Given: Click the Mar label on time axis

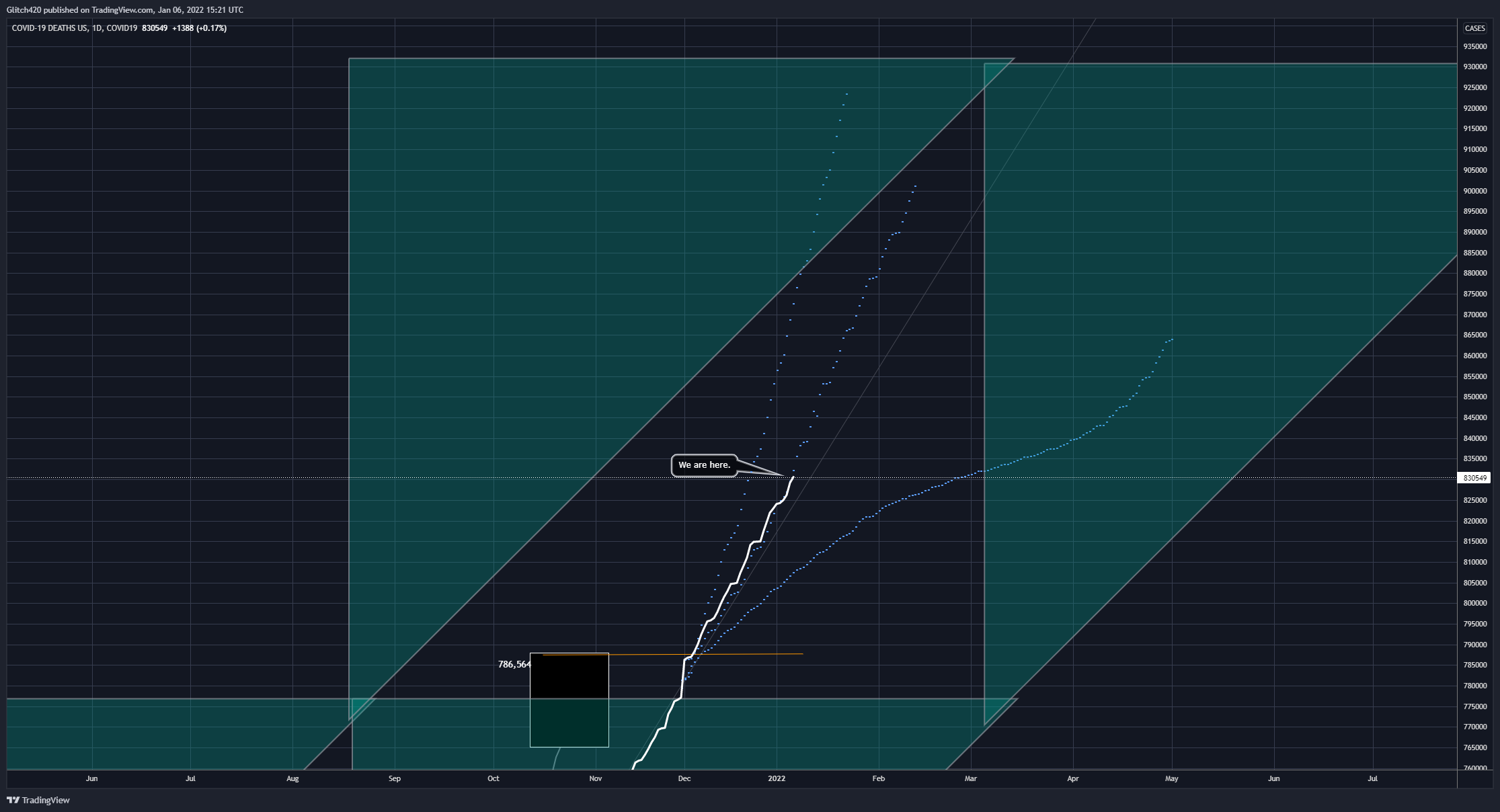Looking at the screenshot, I should tap(971, 778).
